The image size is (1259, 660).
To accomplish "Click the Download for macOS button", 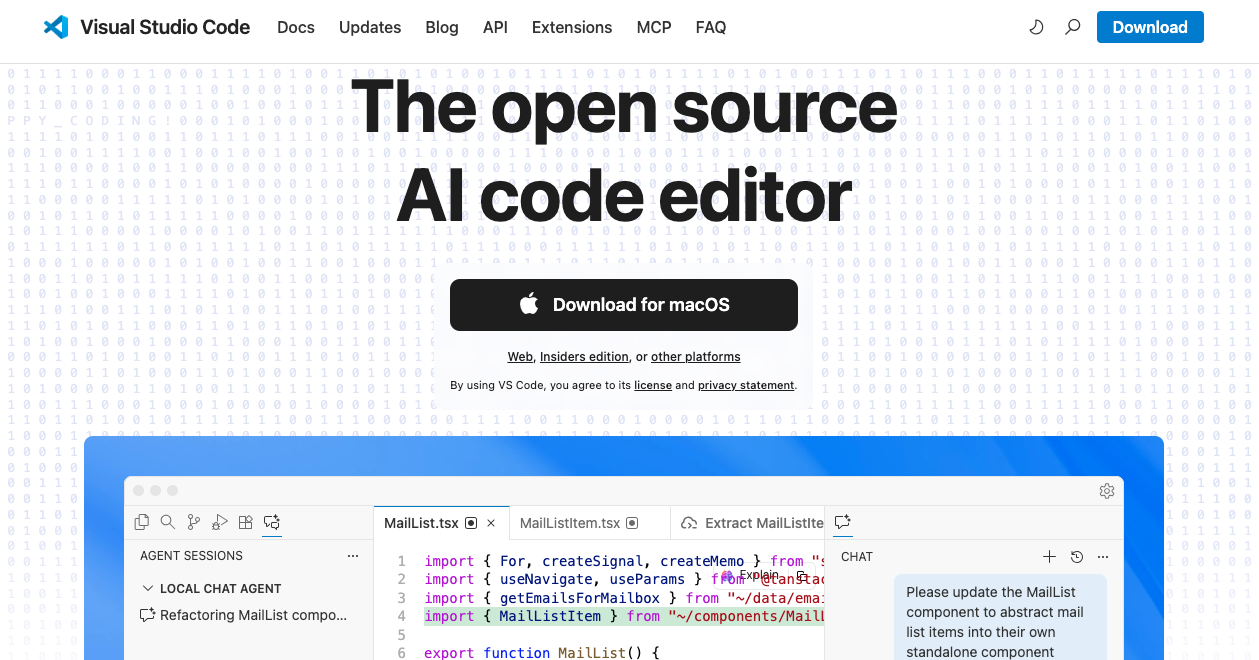I will click(623, 305).
